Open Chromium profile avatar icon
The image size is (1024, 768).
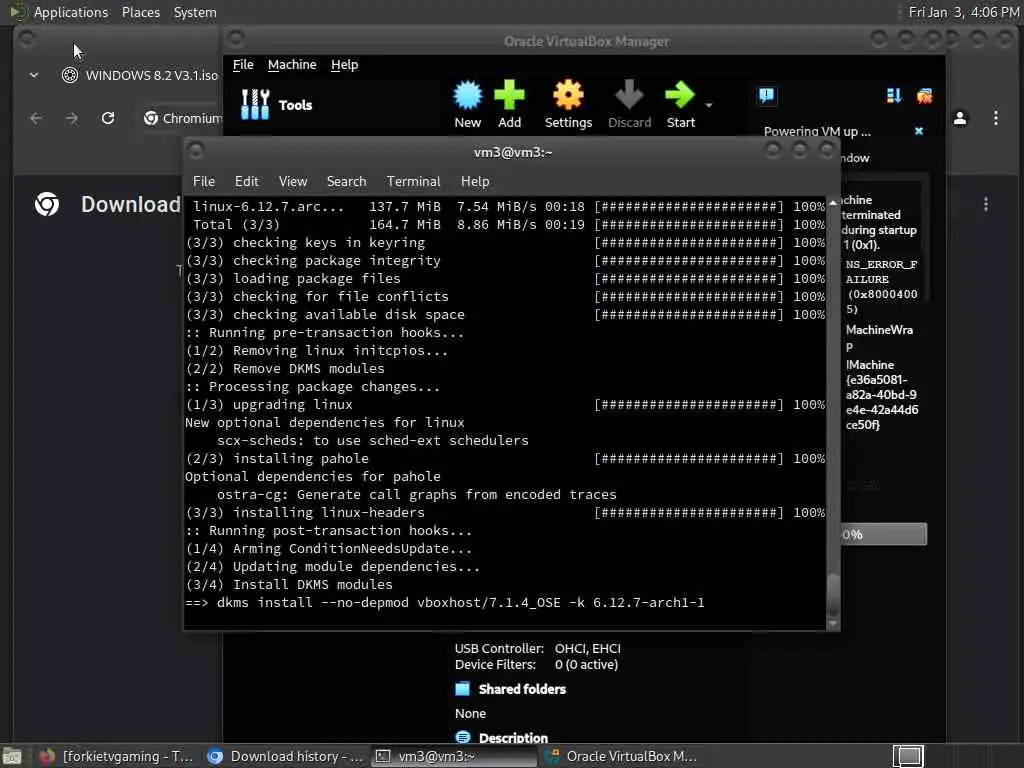click(960, 118)
